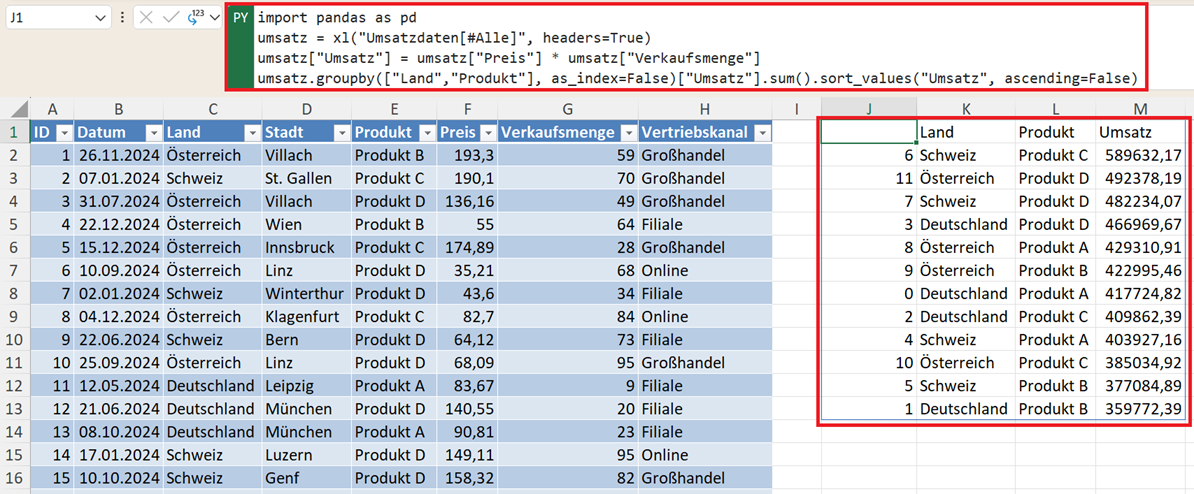Select row header 10
The width and height of the screenshot is (1194, 494).
pyautogui.click(x=14, y=340)
